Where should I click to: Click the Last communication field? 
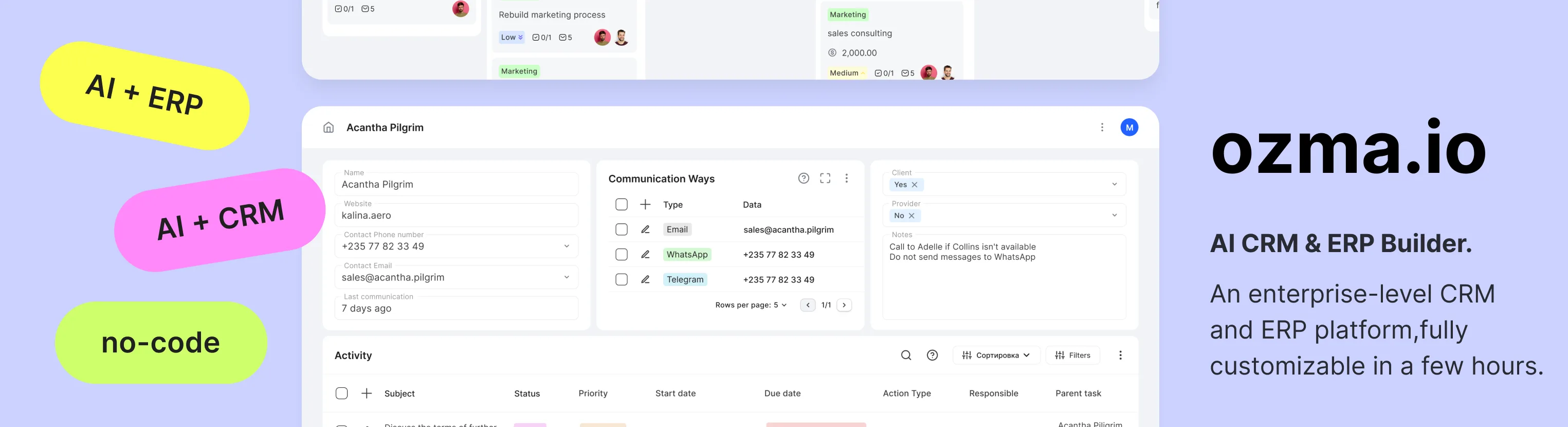click(456, 308)
